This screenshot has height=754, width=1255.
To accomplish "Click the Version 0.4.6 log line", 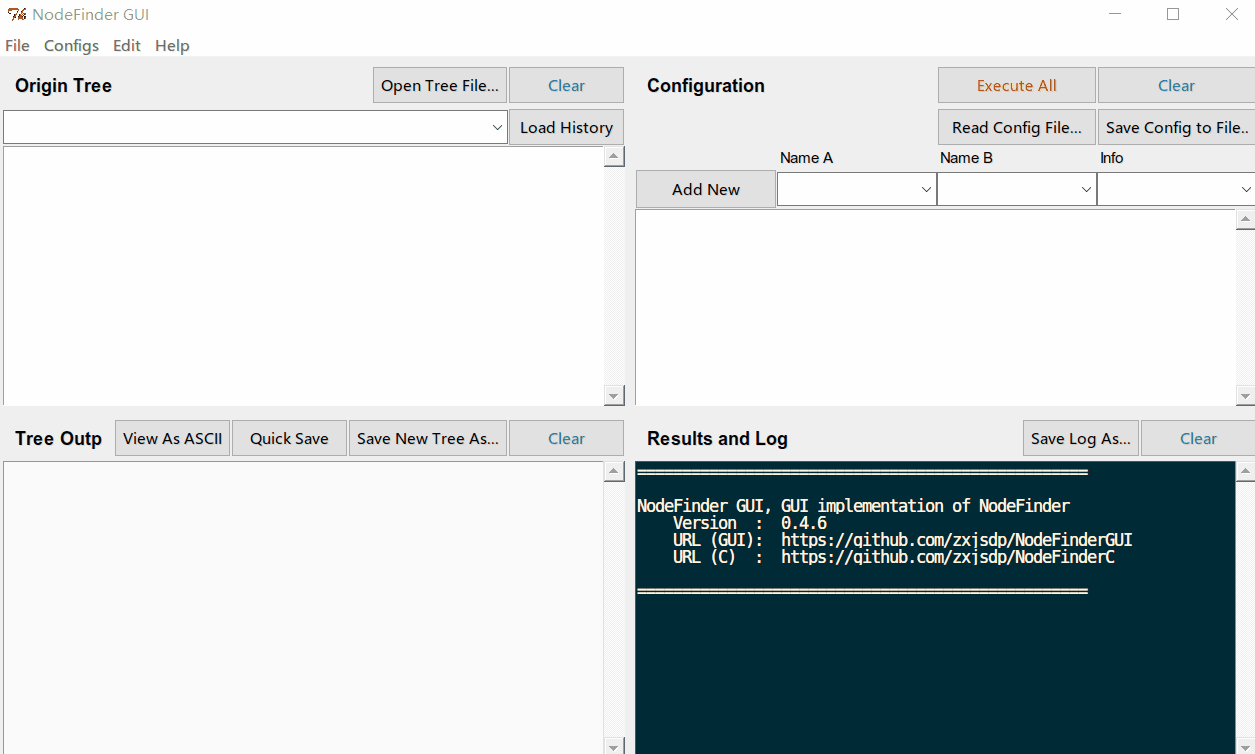I will pos(750,523).
